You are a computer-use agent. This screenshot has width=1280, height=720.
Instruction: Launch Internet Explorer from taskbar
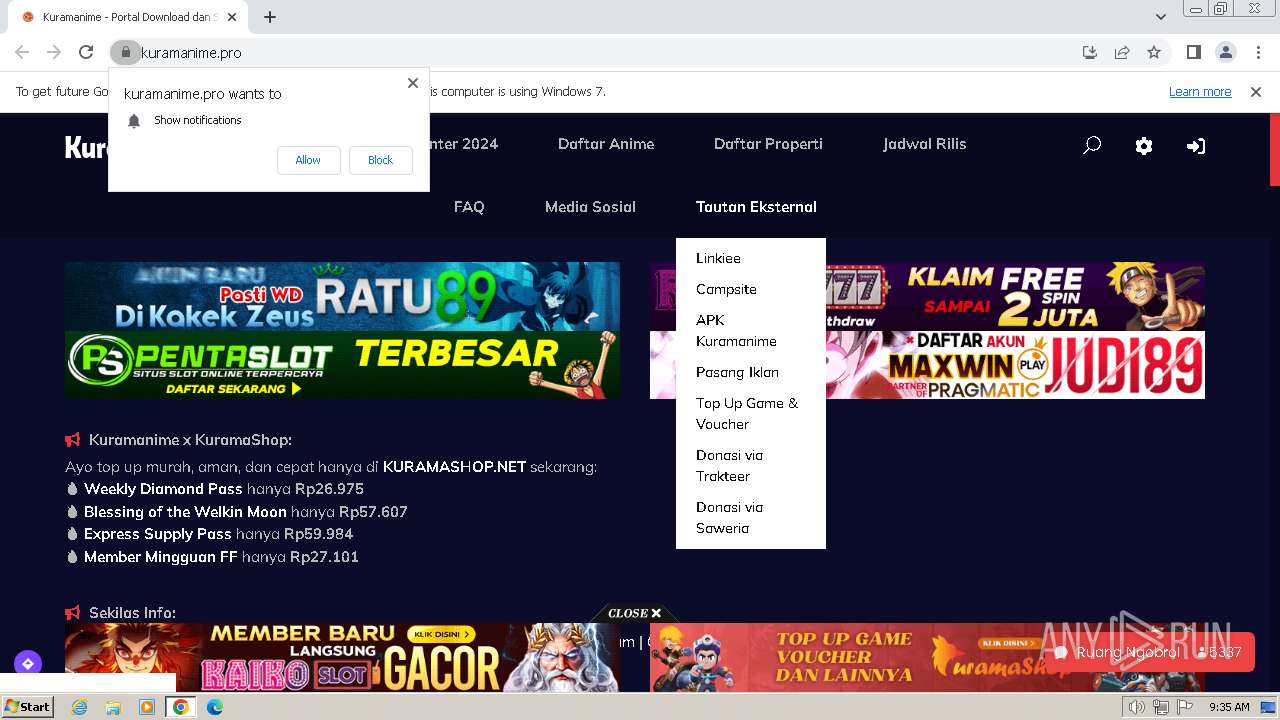coord(79,707)
